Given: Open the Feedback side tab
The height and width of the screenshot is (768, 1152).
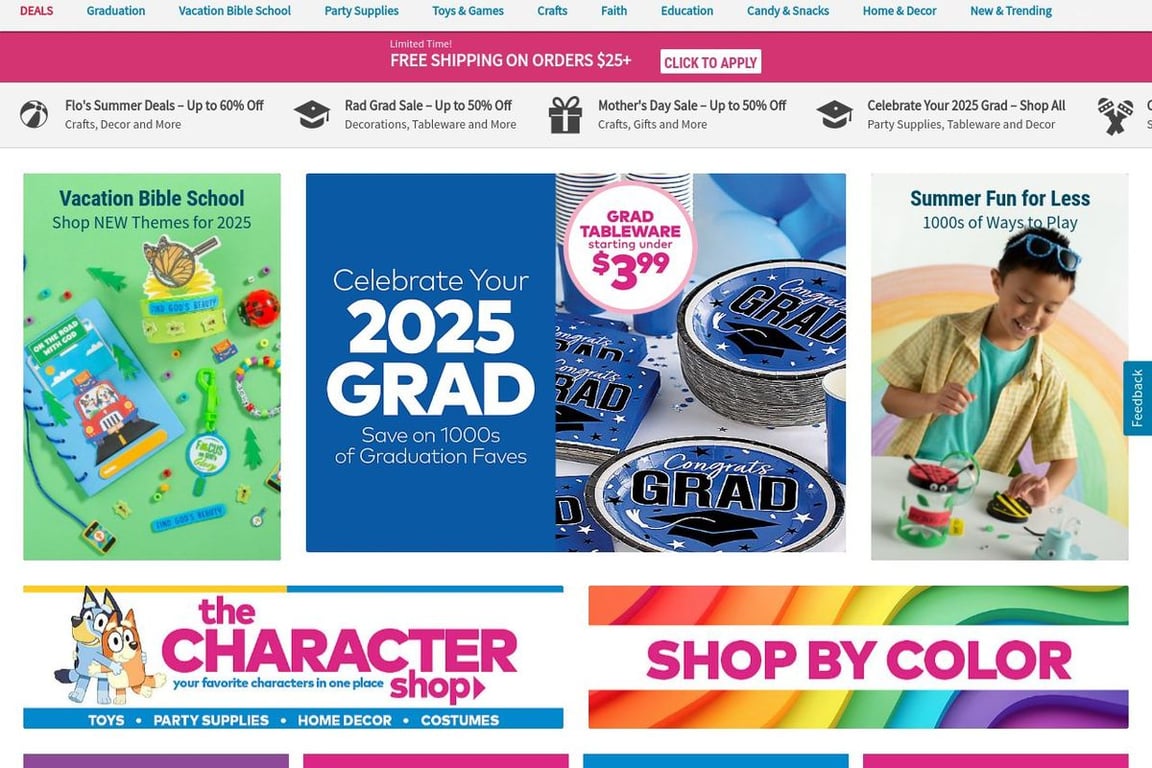Looking at the screenshot, I should click(1137, 398).
